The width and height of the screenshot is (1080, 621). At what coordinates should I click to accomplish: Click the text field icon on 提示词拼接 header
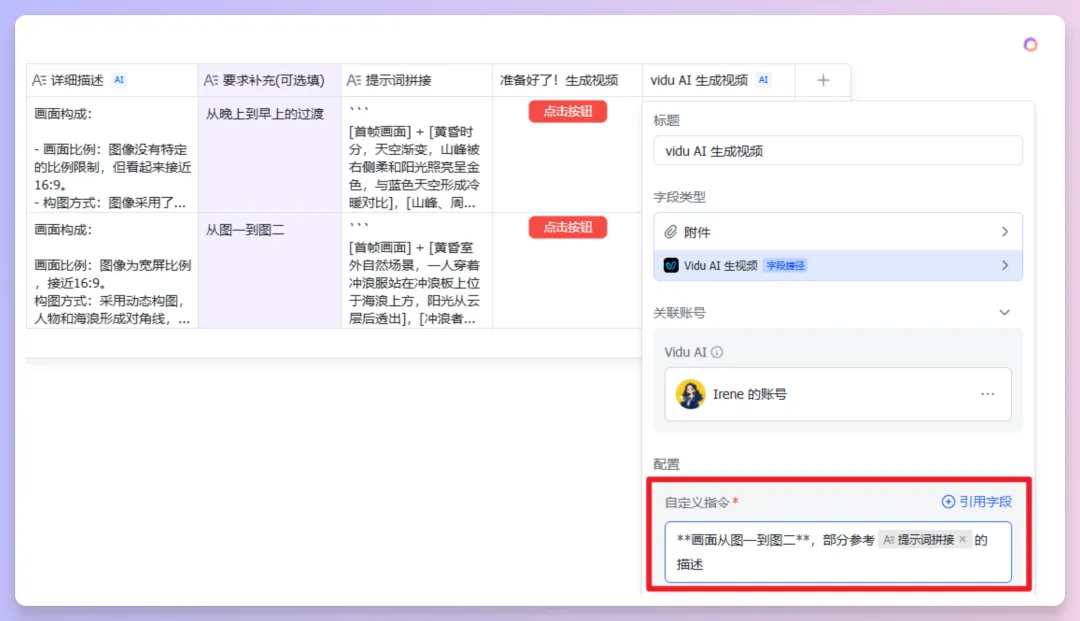pyautogui.click(x=352, y=79)
